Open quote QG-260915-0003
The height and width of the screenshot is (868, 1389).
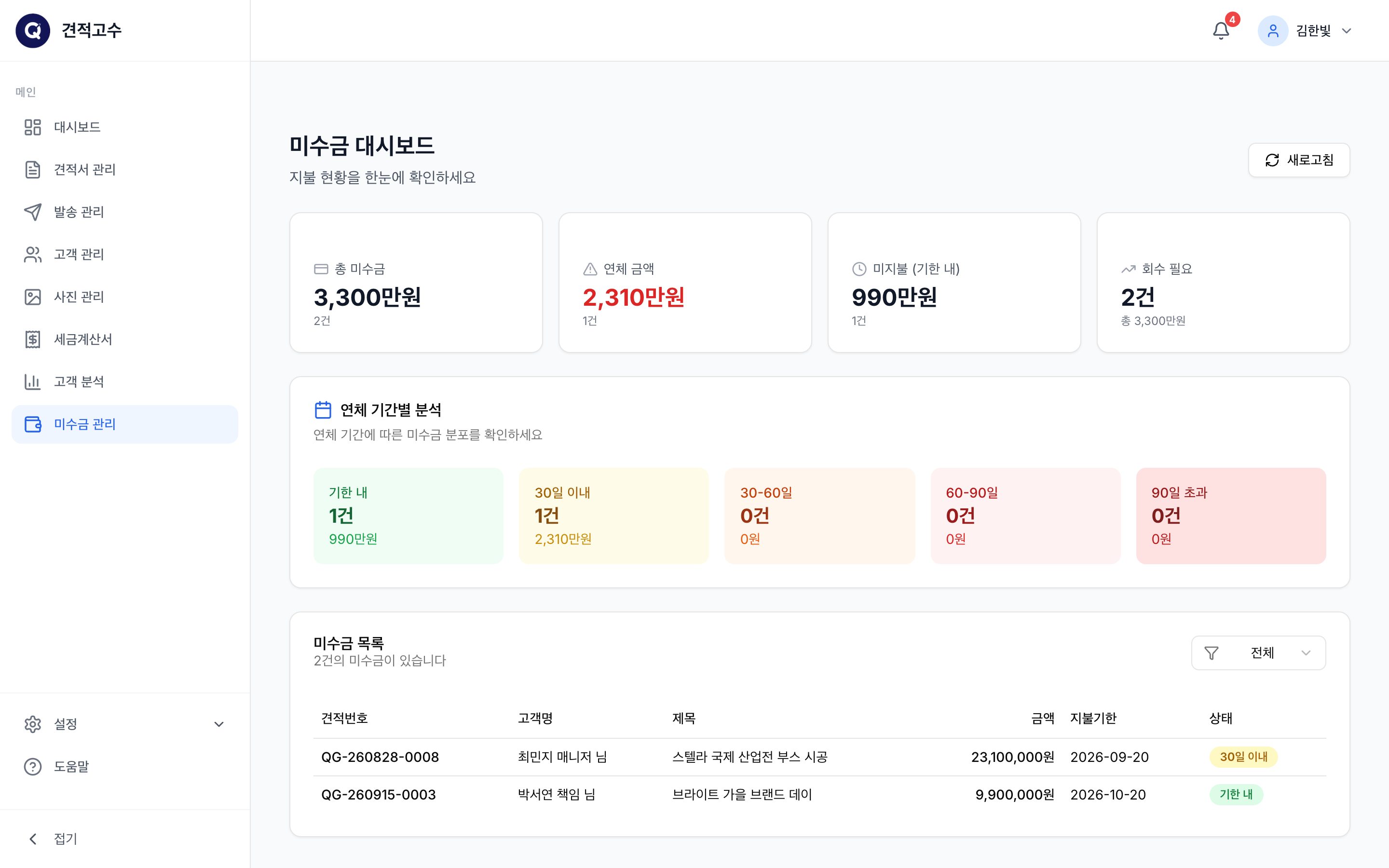pos(378,795)
